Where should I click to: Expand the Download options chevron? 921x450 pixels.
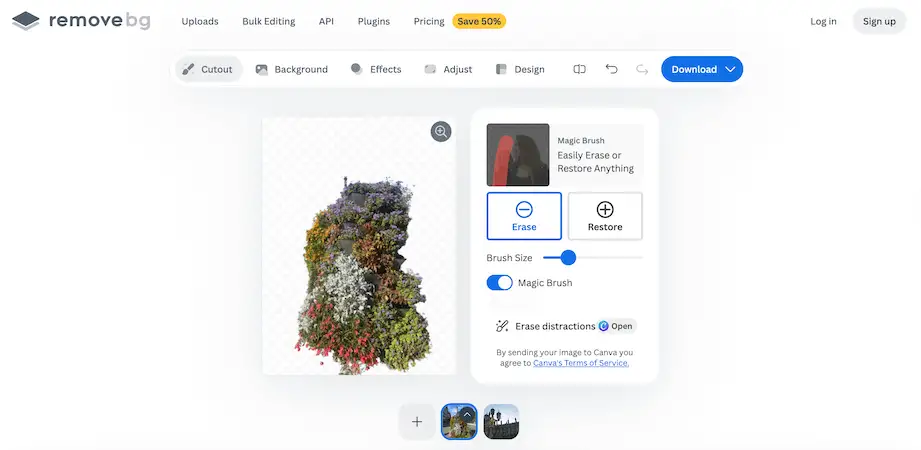tap(730, 69)
